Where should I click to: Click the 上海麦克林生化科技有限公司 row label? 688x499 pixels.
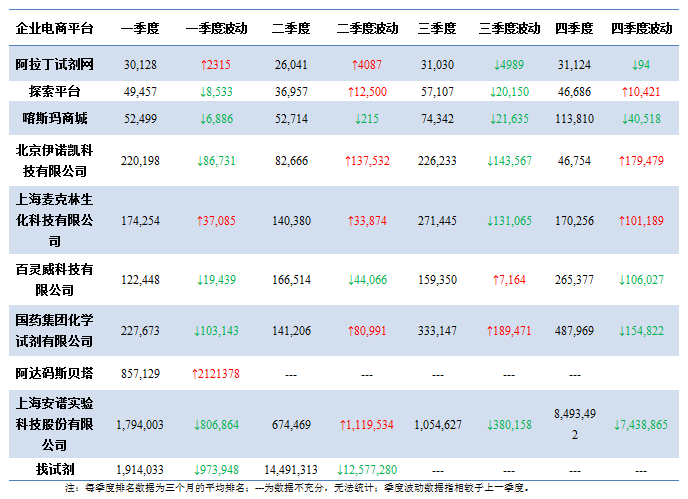55,220
